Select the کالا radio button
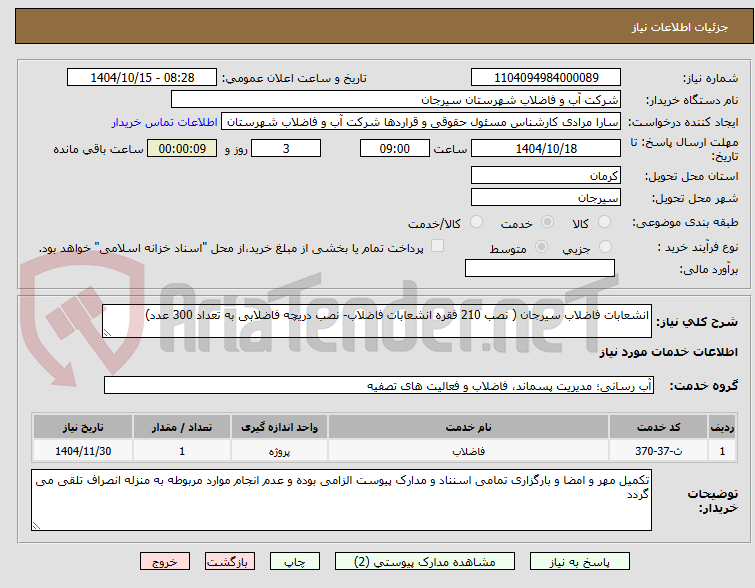The height and width of the screenshot is (588, 755). [604, 222]
